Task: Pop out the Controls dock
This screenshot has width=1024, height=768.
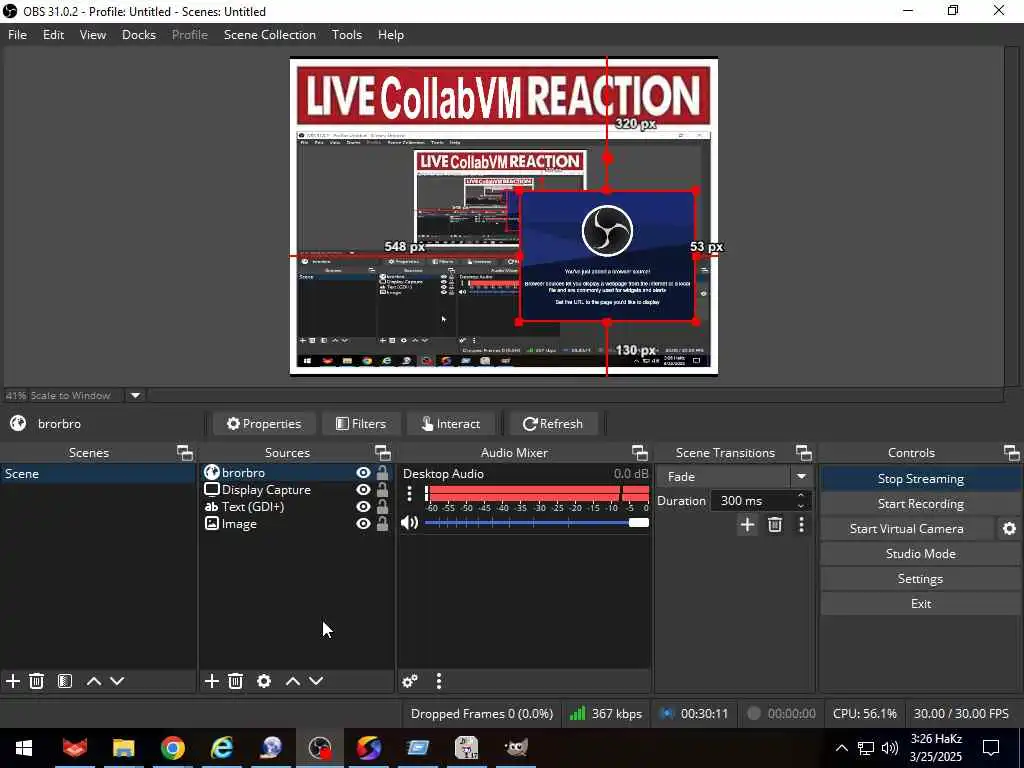Action: coord(1012,453)
